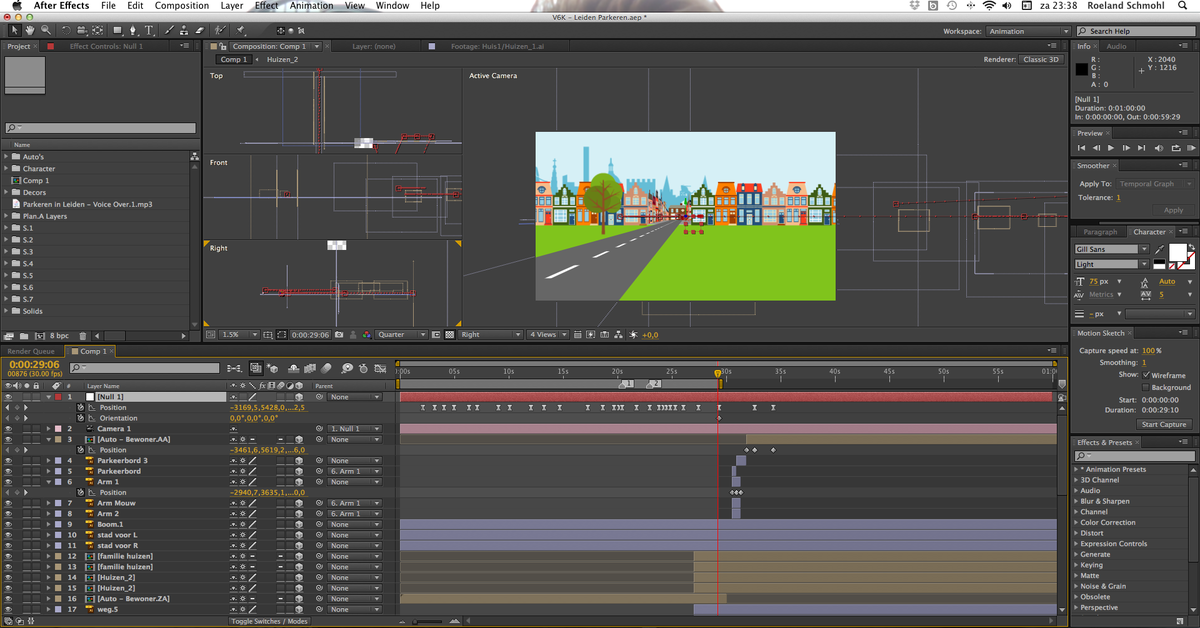The height and width of the screenshot is (628, 1200).
Task: Click the Play button in Preview panel
Action: click(x=1111, y=148)
